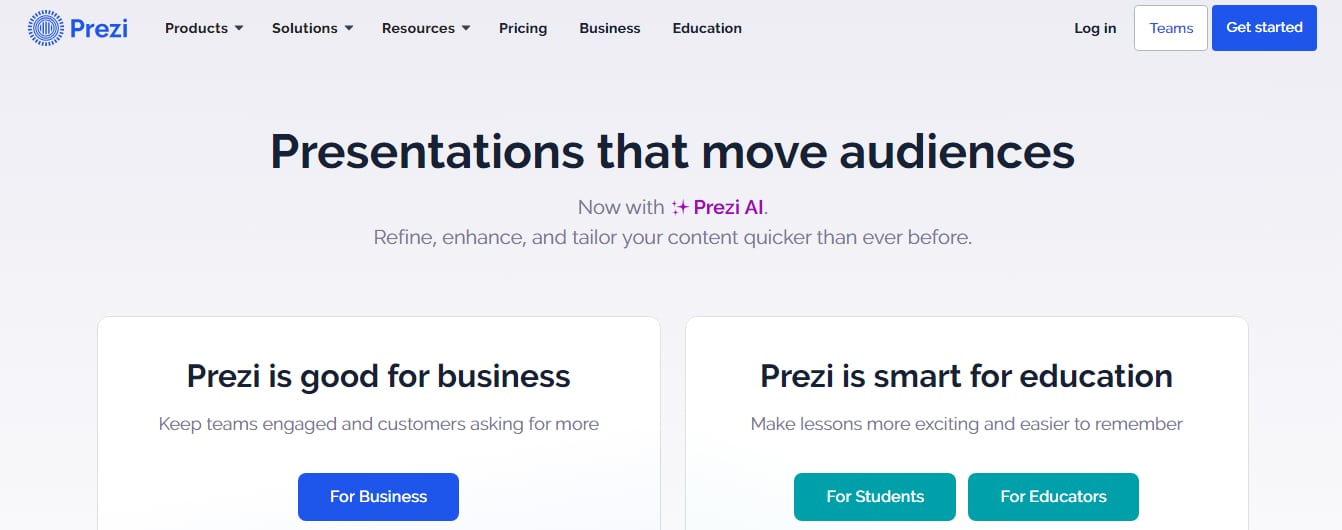Open the Business nav item
The width and height of the screenshot is (1342, 530).
(x=610, y=28)
